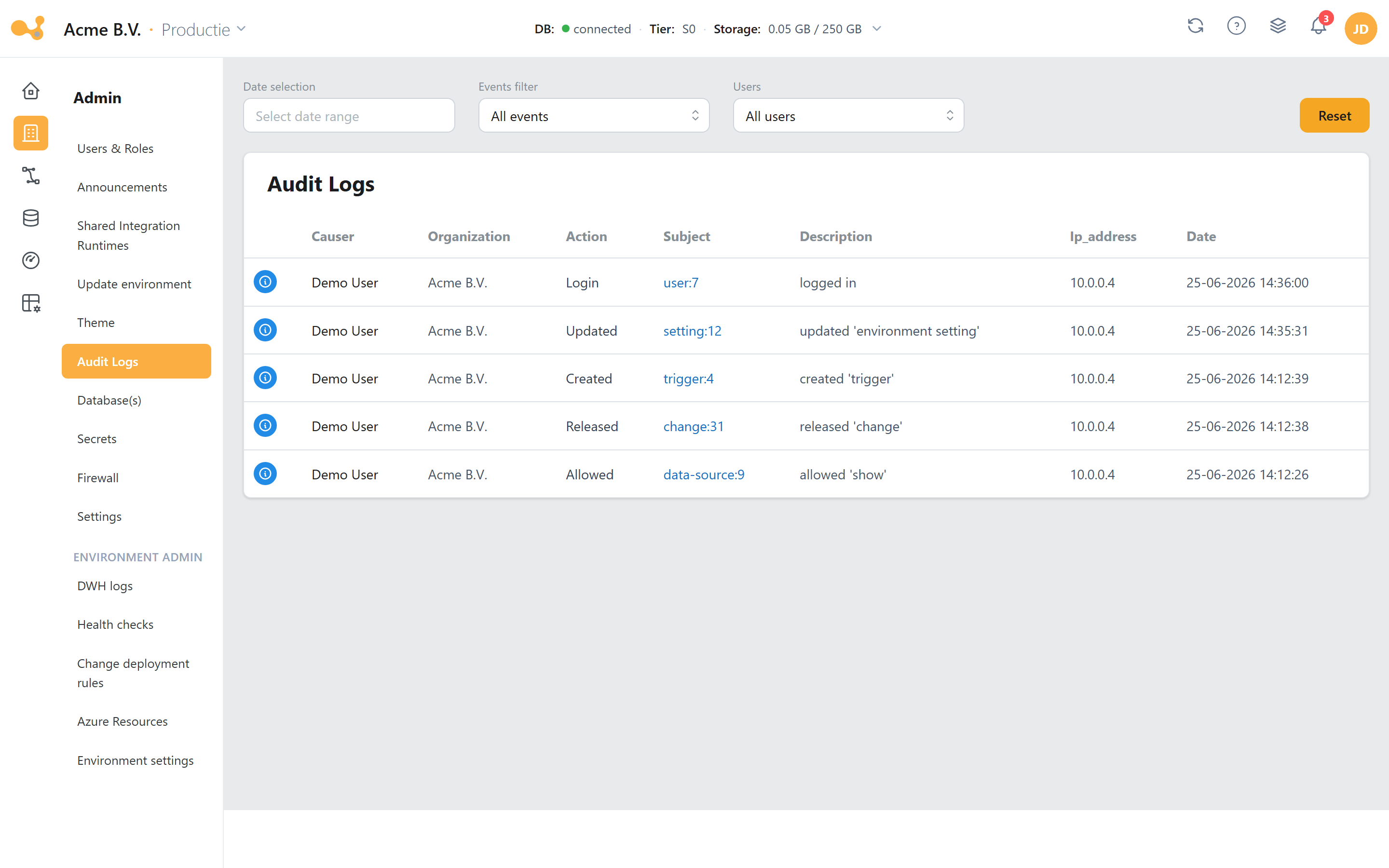Click the refresh sync icon in header
This screenshot has height=868, width=1389.
tap(1195, 27)
